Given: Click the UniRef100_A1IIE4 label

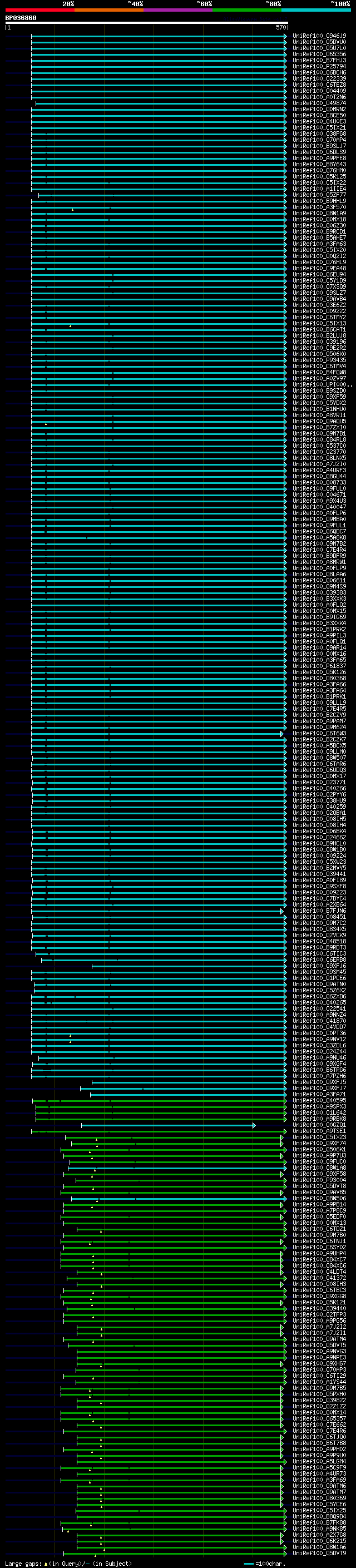Looking at the screenshot, I should [x=319, y=189].
